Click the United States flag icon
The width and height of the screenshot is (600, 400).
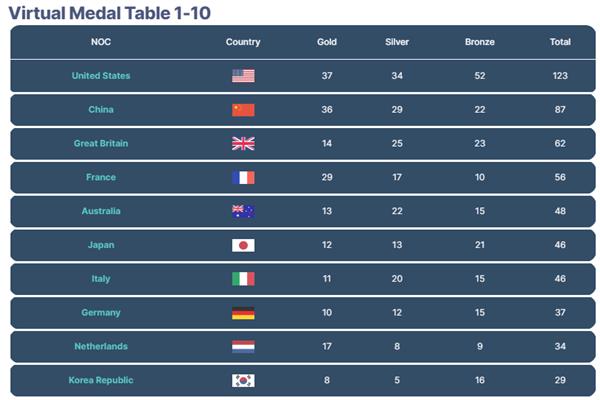coord(243,76)
